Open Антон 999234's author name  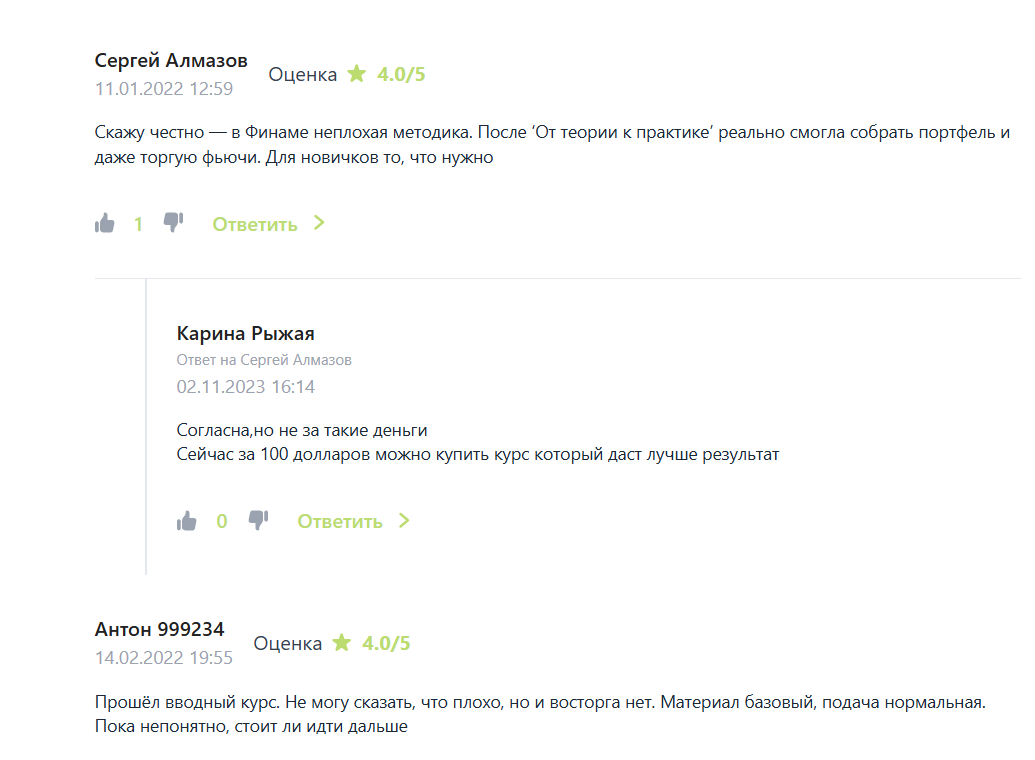pos(160,629)
